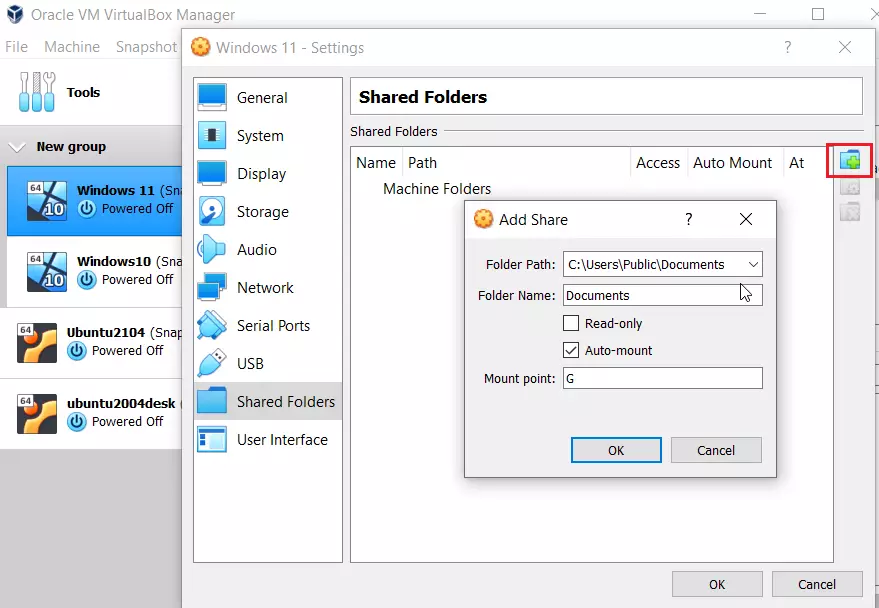Open the Audio settings category
Screen dimensions: 879x608
tap(268, 249)
